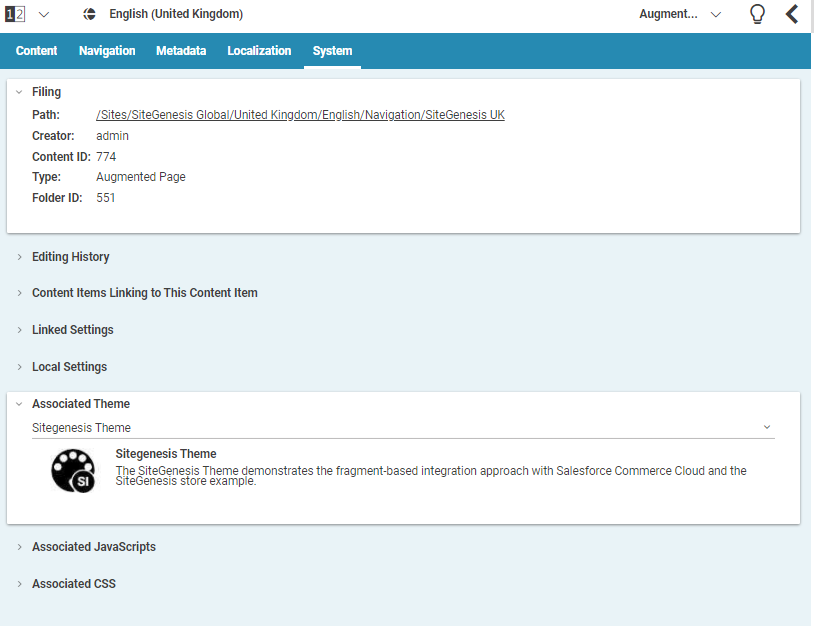
Task: Collapse the Filing section
Action: click(x=19, y=92)
